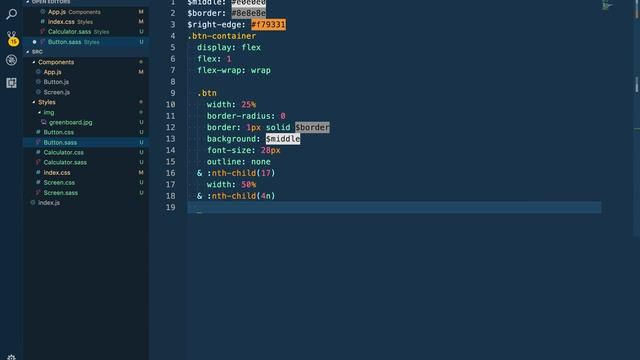Click line number 16 in gutter
Viewport: 640px width, 360px height.
(170, 173)
